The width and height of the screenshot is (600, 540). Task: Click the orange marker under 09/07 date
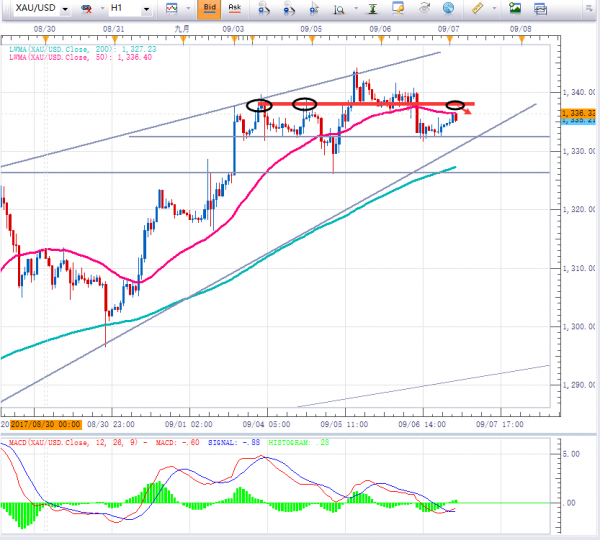pos(450,39)
